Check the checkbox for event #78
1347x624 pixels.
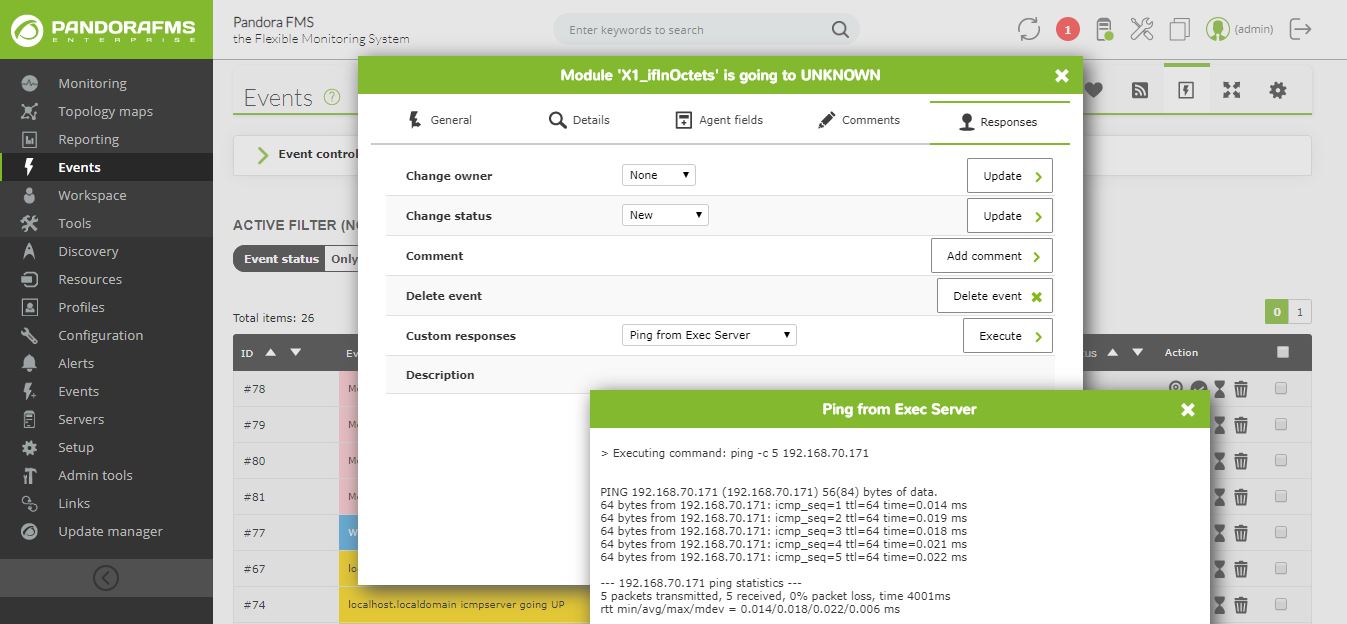coord(1281,389)
